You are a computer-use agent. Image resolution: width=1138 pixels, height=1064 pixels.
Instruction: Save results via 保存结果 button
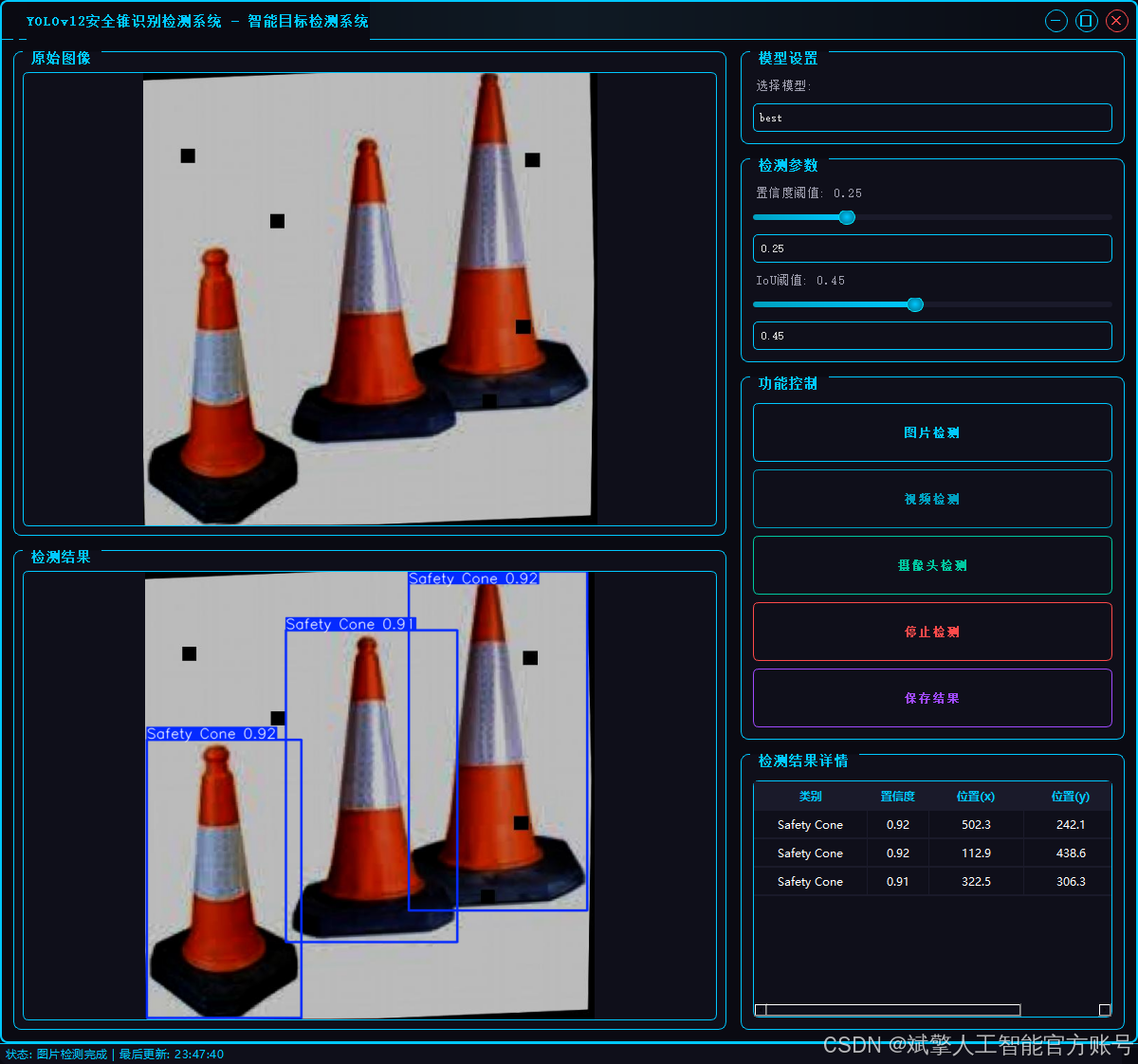click(932, 698)
